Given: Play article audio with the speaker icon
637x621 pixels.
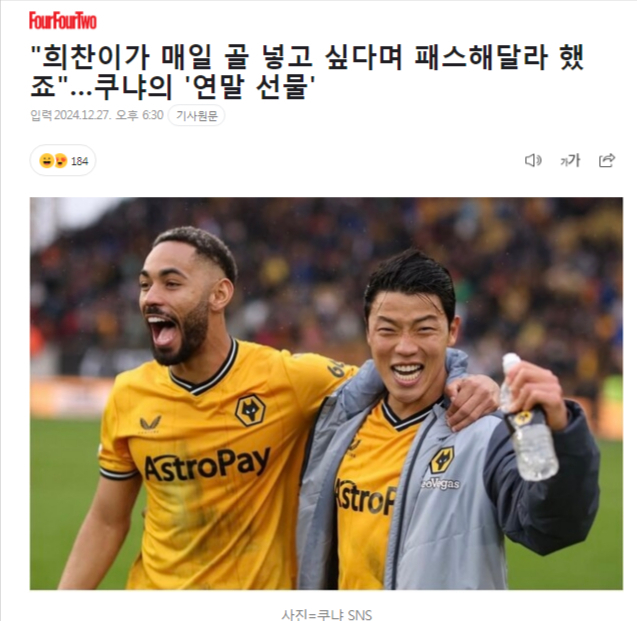Looking at the screenshot, I should pyautogui.click(x=533, y=160).
